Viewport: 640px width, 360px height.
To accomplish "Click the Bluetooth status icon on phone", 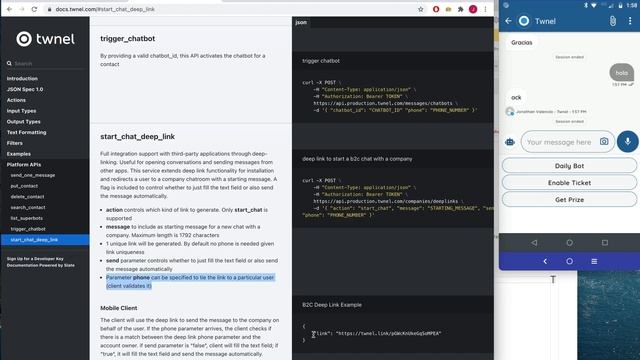I will [585, 5].
